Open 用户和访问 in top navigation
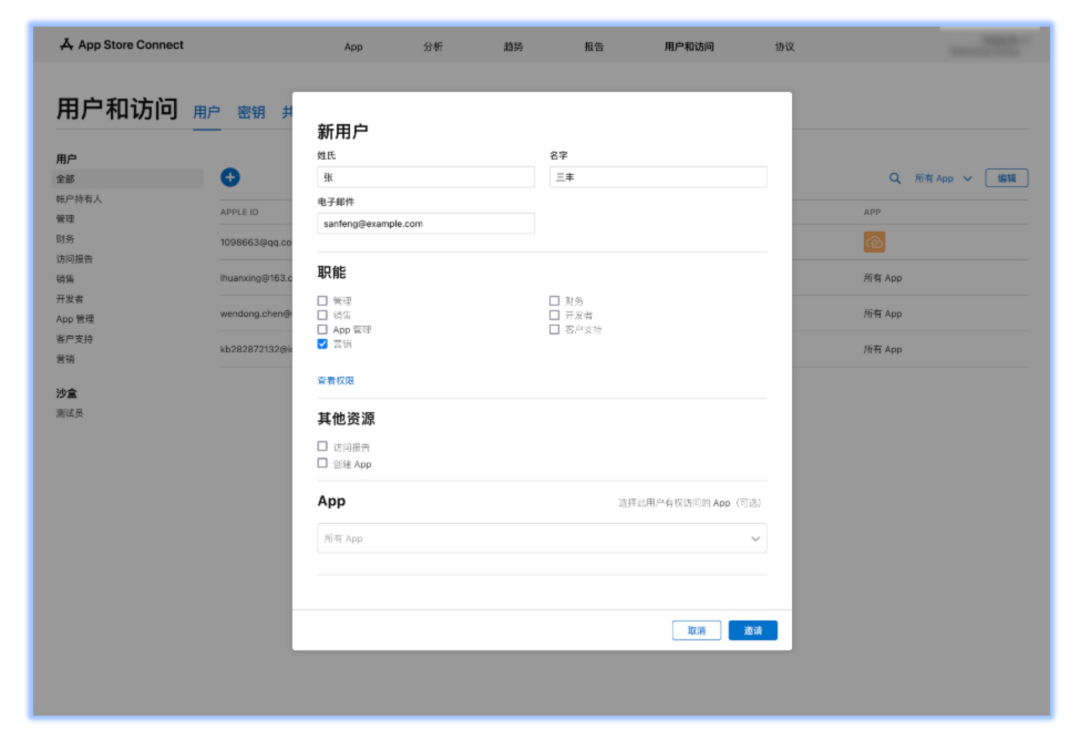Screen dimensions: 1080x740 click(689, 47)
